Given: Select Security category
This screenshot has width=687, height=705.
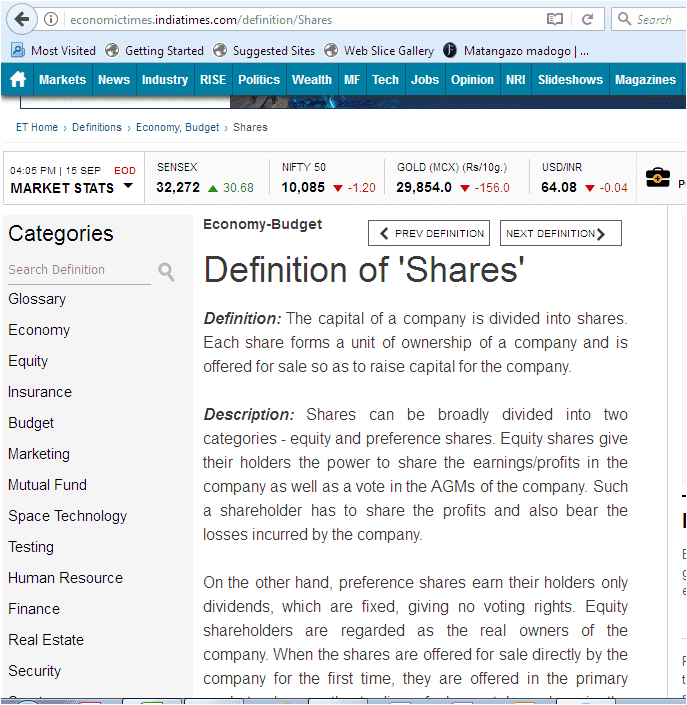Looking at the screenshot, I should [35, 671].
